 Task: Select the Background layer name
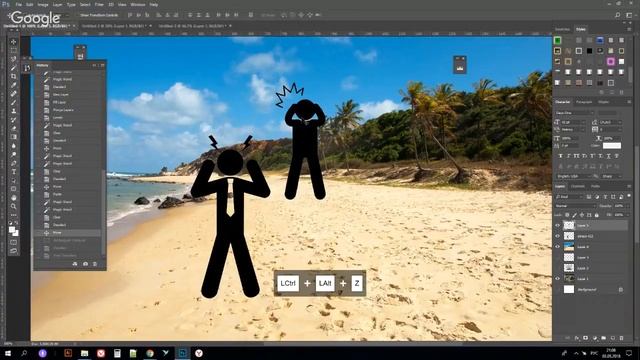[587, 289]
